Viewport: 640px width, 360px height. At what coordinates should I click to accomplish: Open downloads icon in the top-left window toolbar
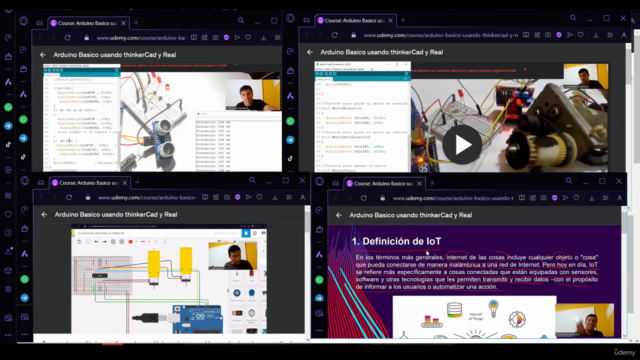pos(264,38)
